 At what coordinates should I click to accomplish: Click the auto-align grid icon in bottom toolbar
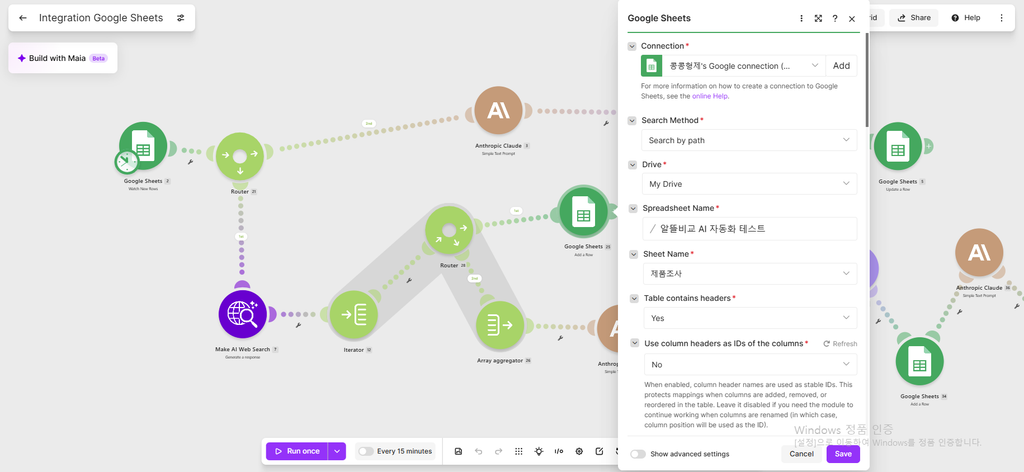click(519, 451)
